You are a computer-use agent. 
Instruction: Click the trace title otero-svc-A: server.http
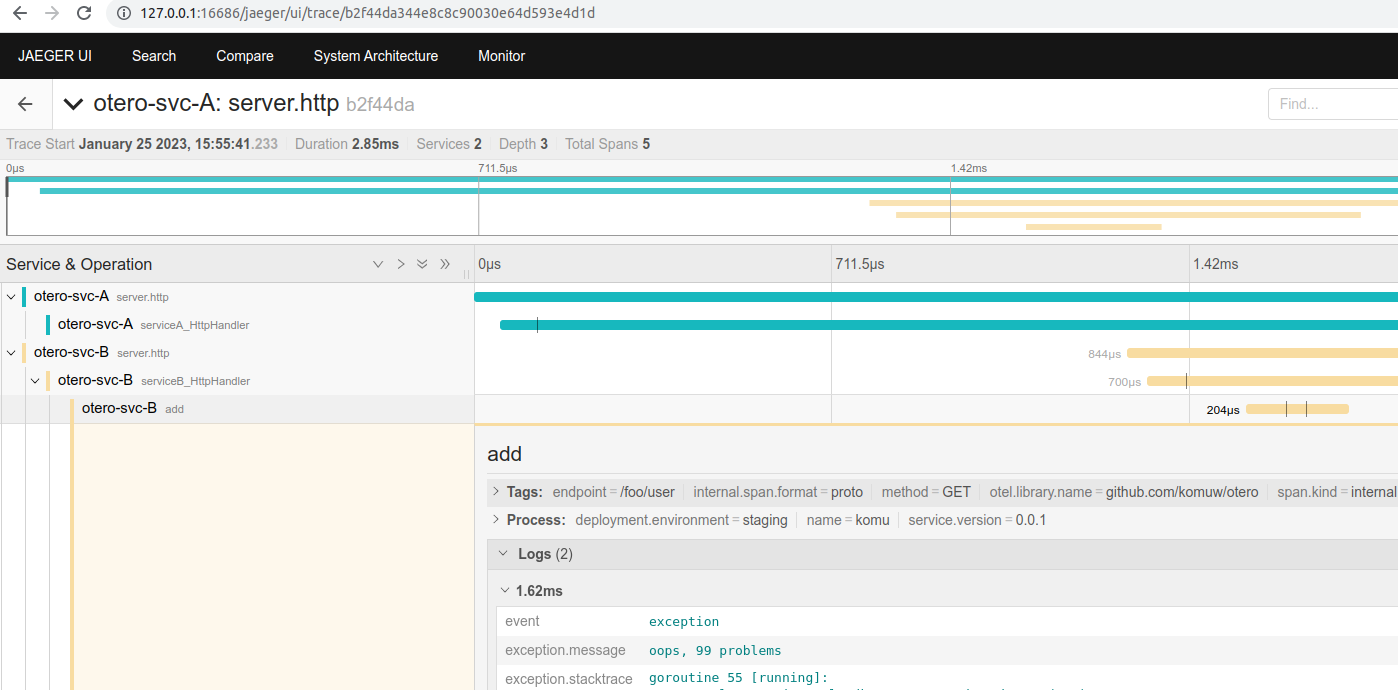pos(217,104)
